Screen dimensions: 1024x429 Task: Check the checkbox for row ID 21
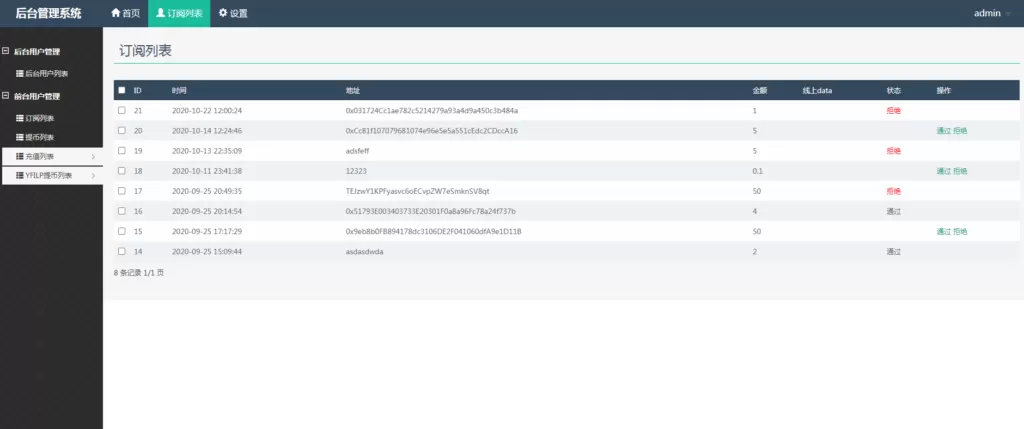click(121, 110)
